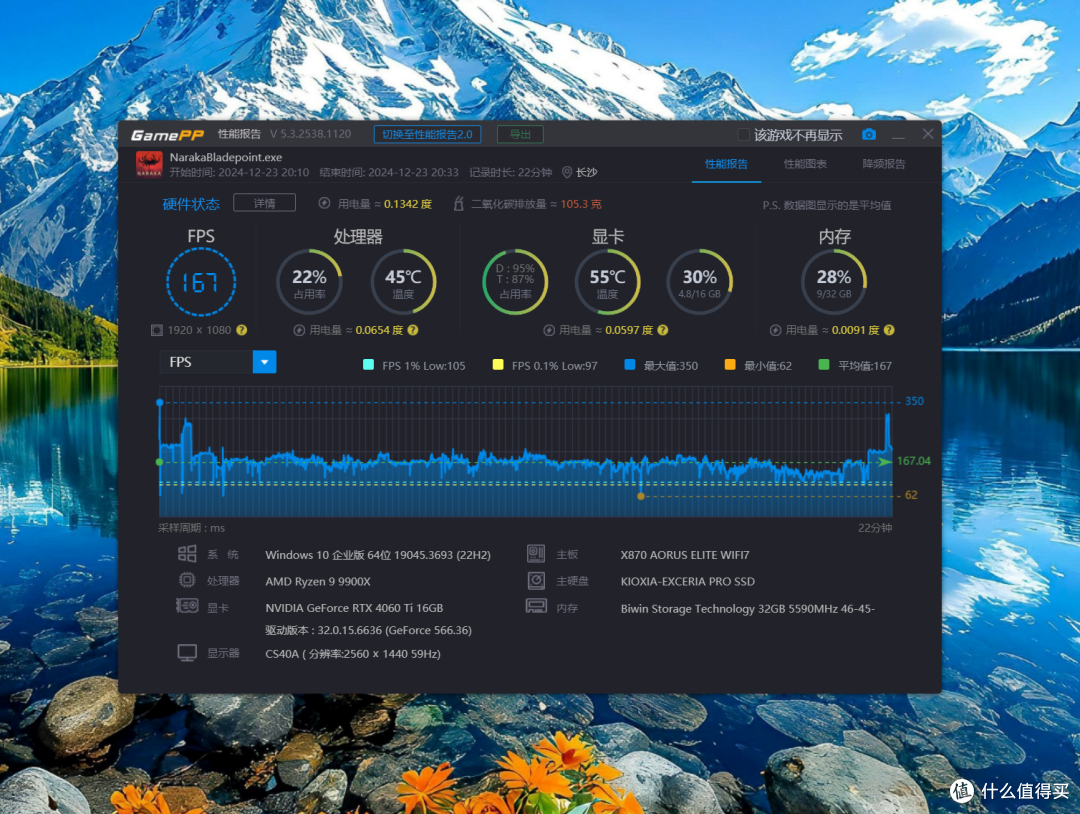Click the 切换至性能报告2.0 button
1080x814 pixels.
(x=428, y=134)
